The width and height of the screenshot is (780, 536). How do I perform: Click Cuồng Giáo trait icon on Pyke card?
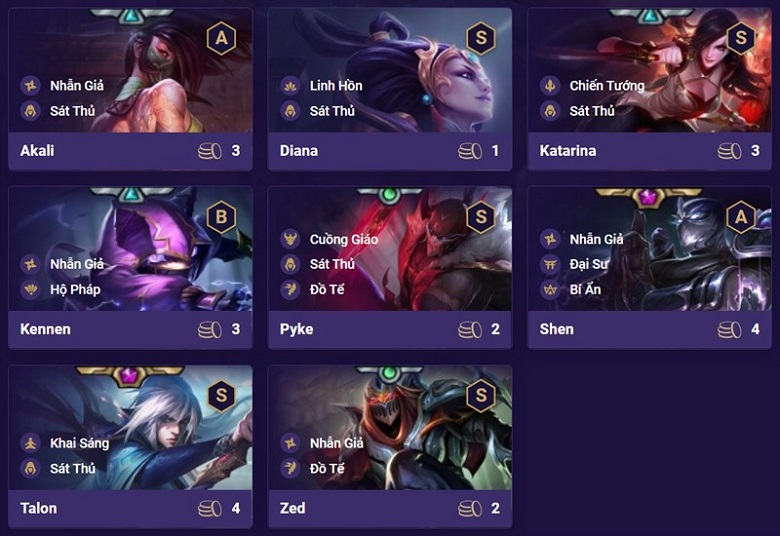pyautogui.click(x=290, y=239)
